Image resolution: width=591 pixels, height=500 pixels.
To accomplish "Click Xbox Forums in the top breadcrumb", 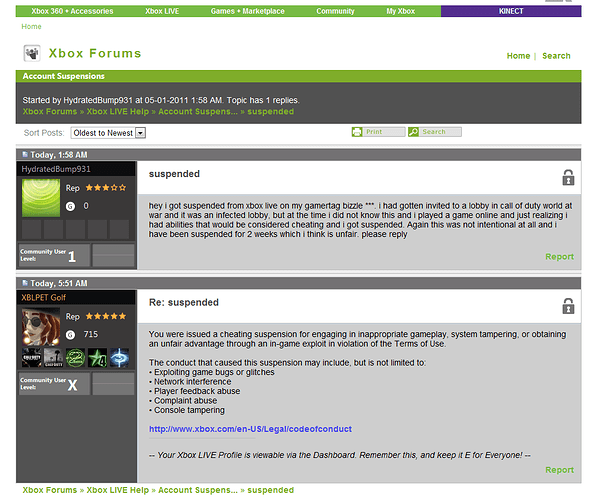I will coord(50,112).
